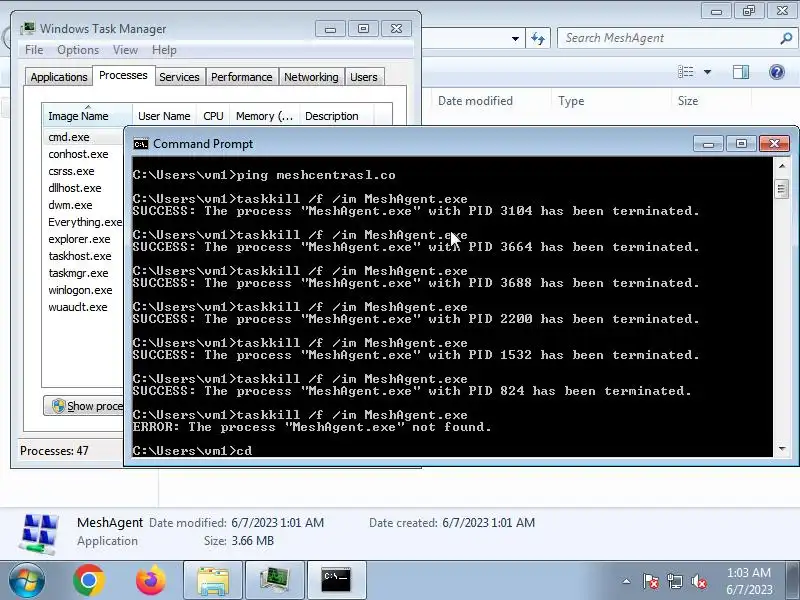
Task: Open the Performance tab
Action: point(242,77)
